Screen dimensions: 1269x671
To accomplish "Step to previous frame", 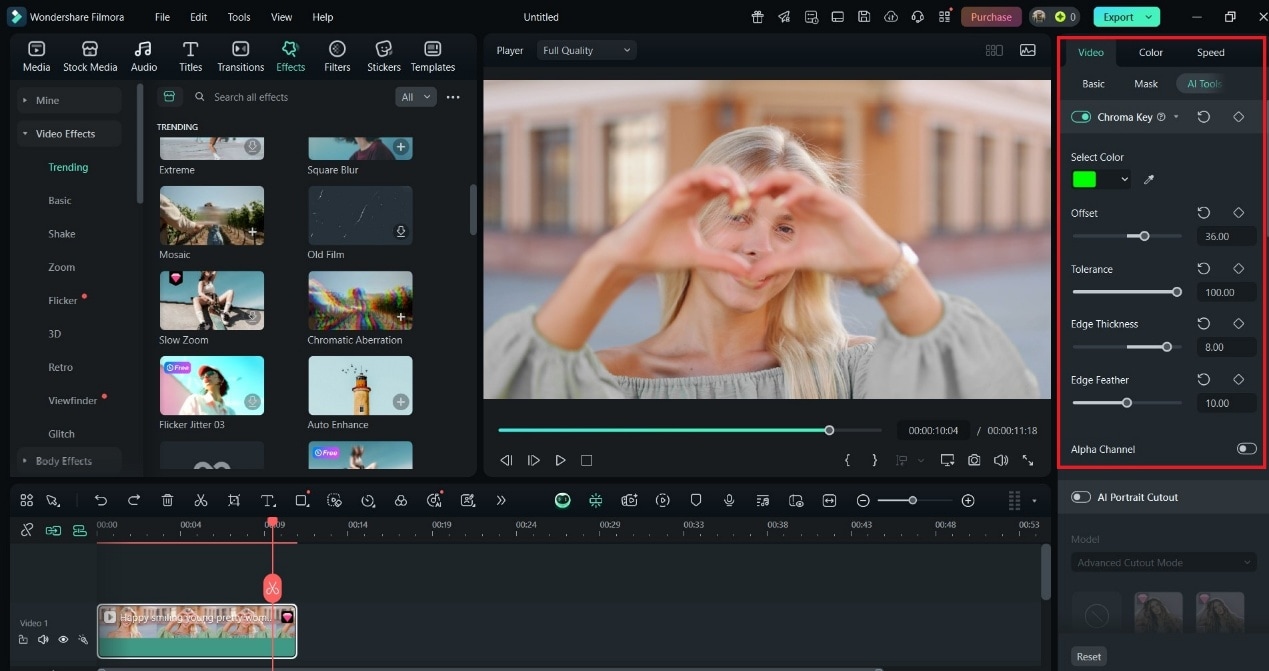I will pyautogui.click(x=506, y=460).
